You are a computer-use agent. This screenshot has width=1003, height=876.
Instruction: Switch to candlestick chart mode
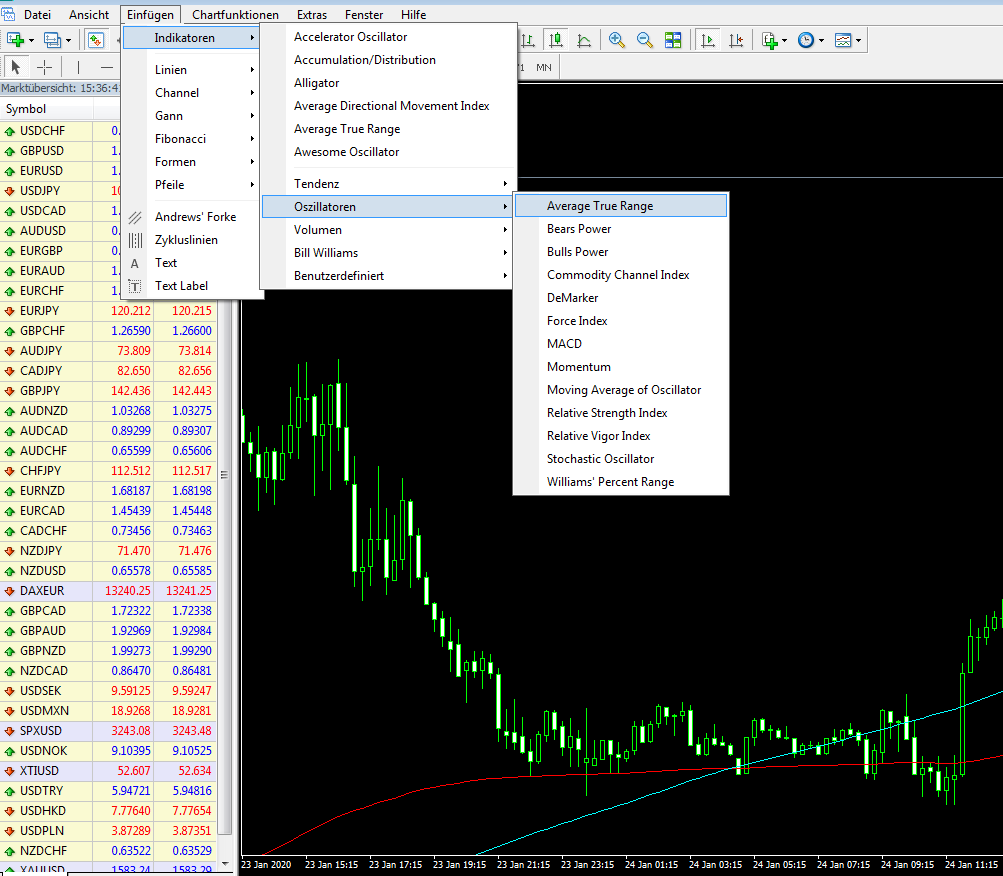coord(556,40)
